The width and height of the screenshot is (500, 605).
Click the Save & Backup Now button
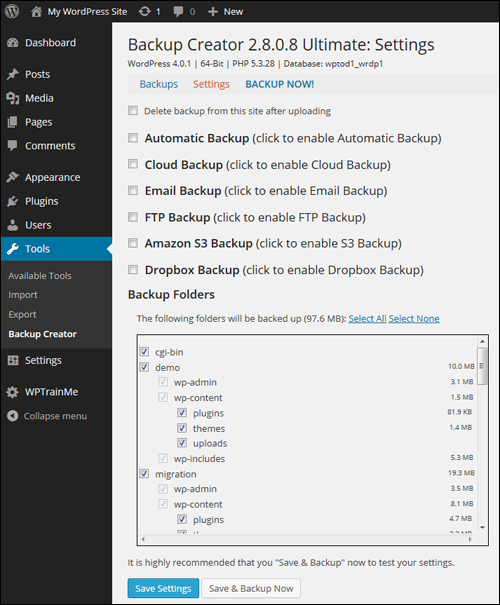pyautogui.click(x=251, y=588)
